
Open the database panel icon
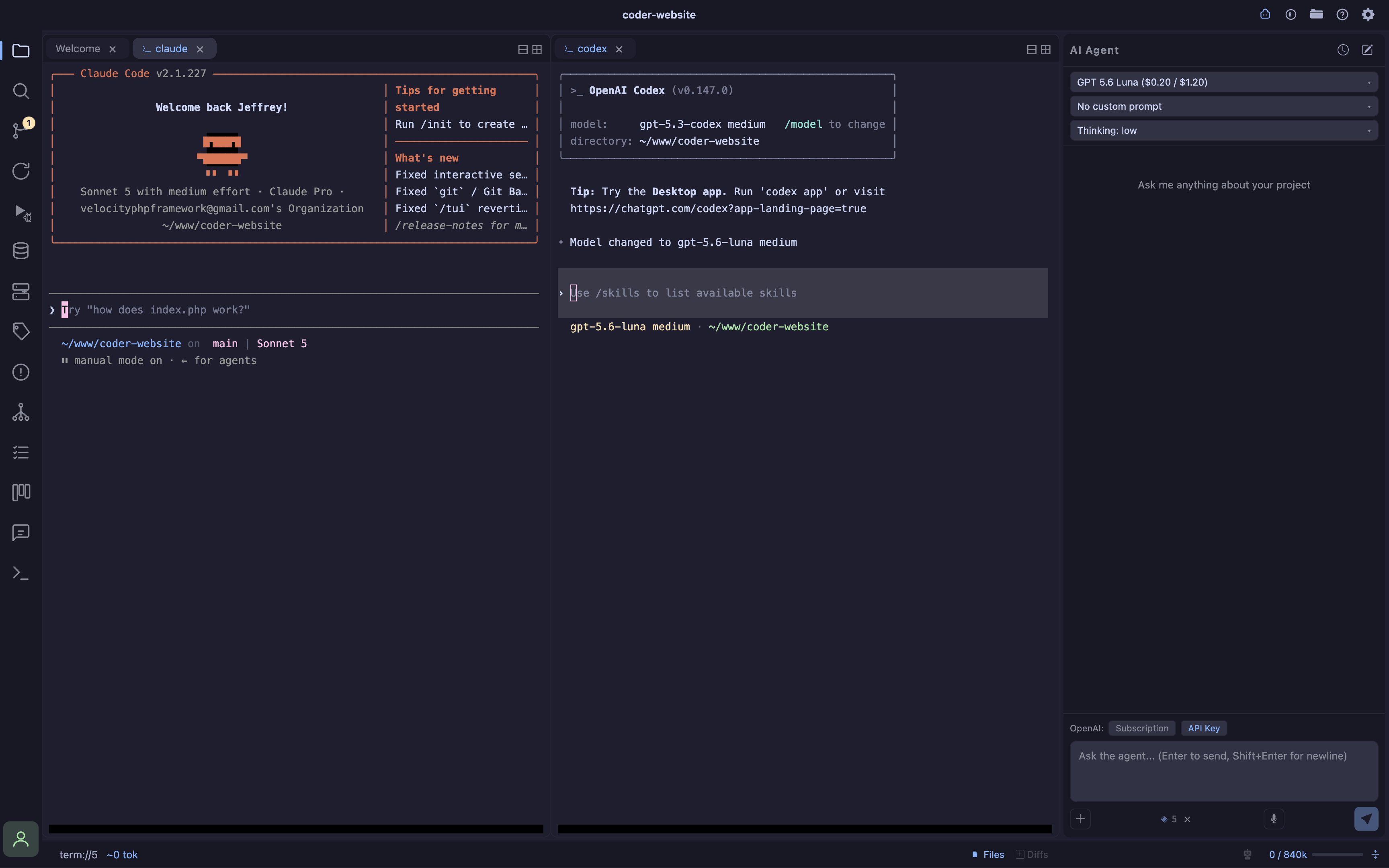[x=20, y=251]
